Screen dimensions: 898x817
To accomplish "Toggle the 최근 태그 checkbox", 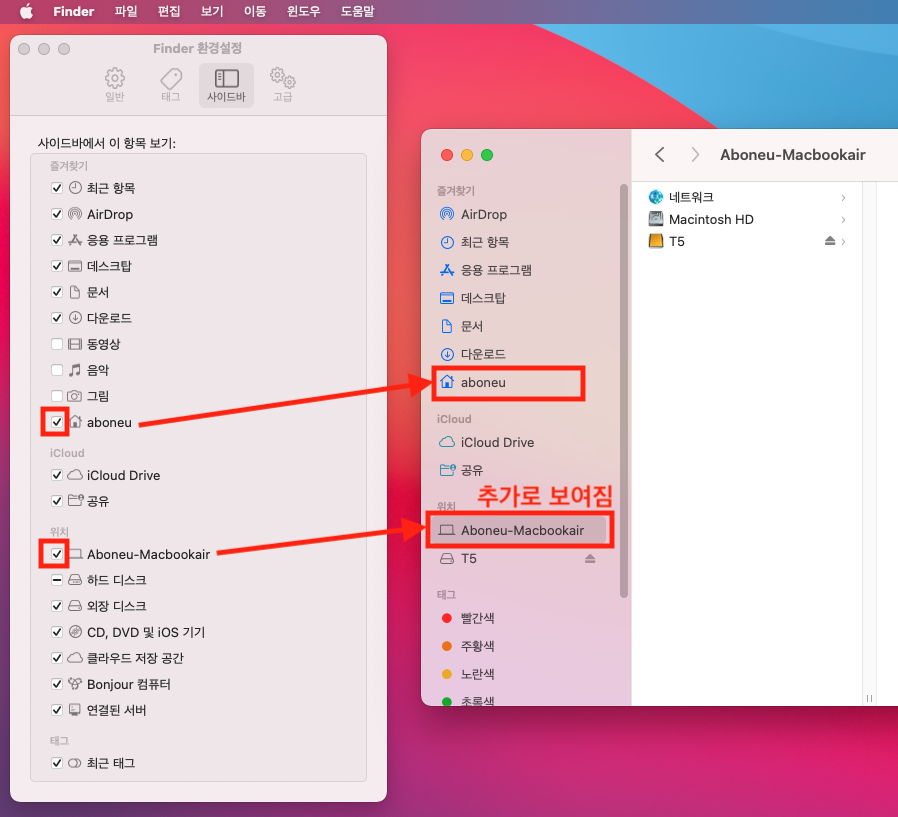I will coord(57,763).
